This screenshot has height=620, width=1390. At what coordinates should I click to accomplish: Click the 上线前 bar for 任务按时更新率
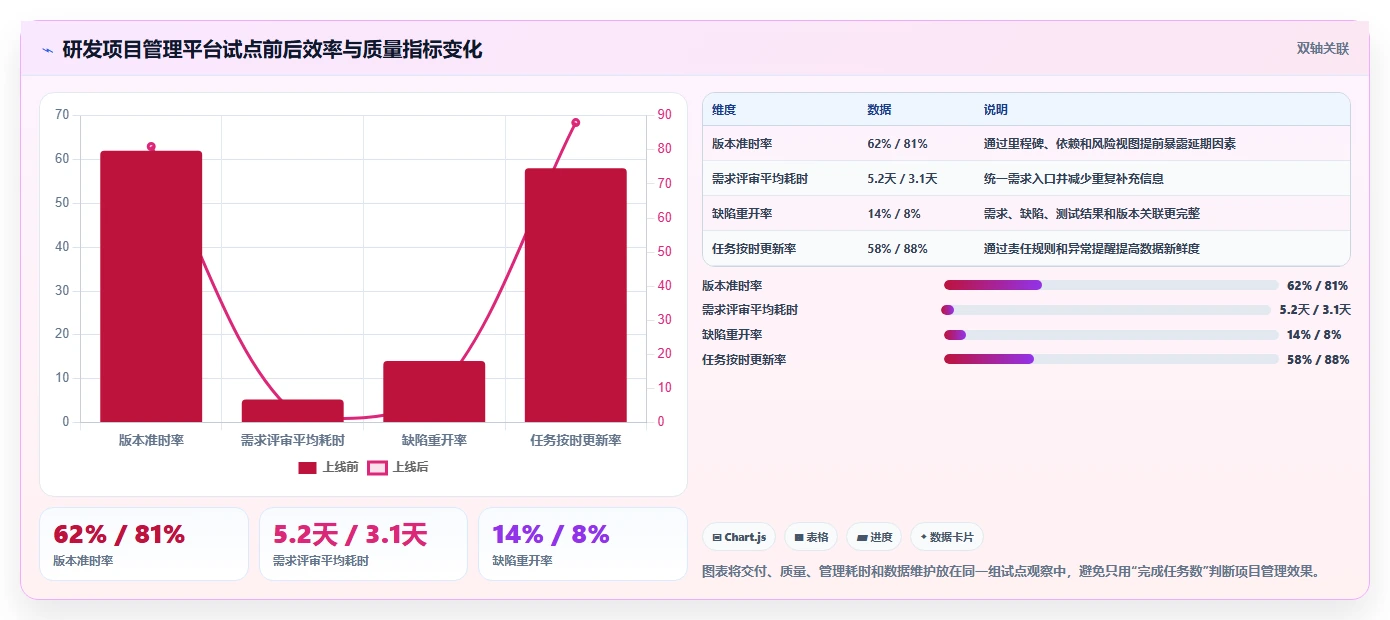(x=576, y=295)
